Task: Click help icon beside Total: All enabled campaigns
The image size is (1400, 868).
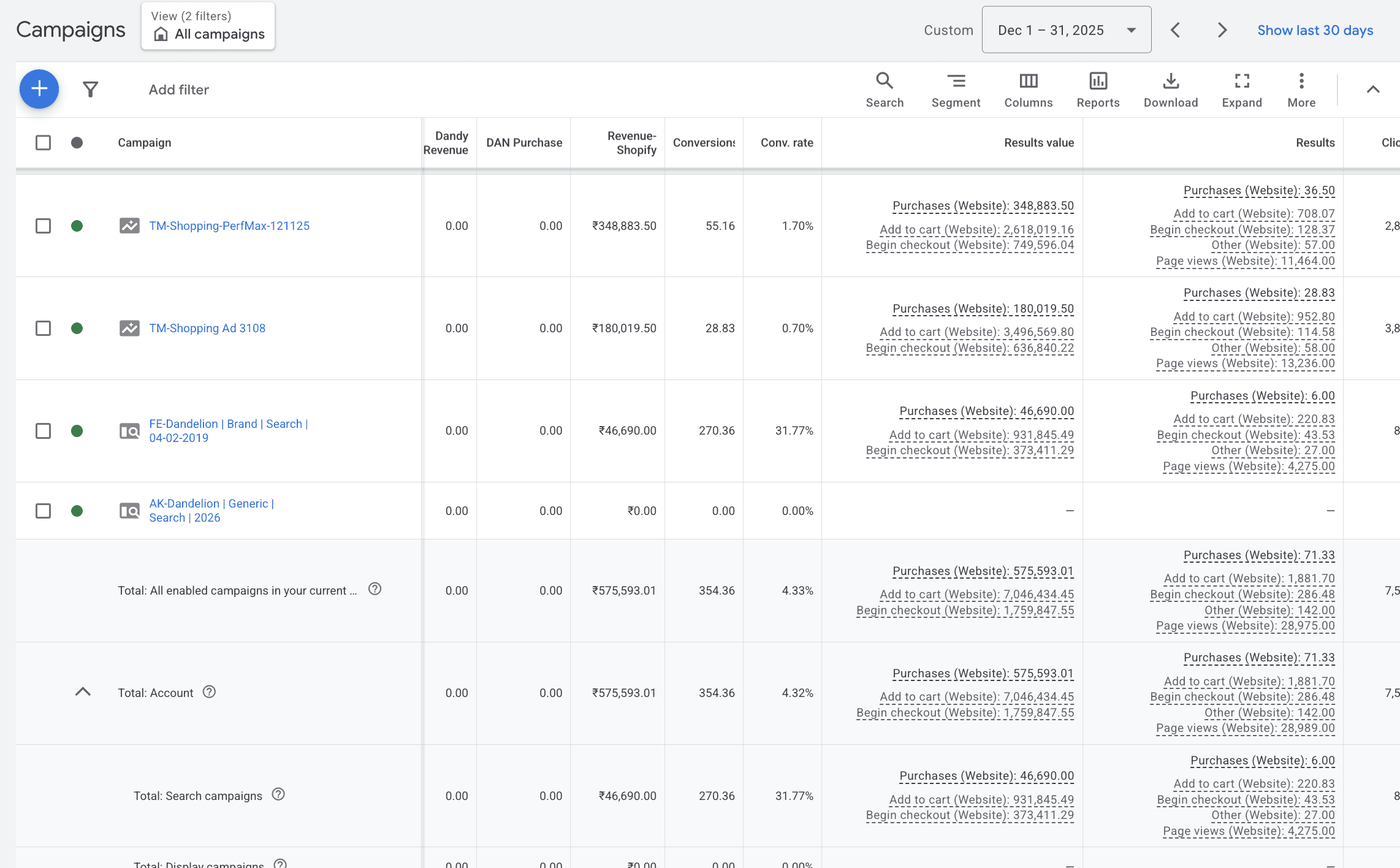Action: pos(375,589)
